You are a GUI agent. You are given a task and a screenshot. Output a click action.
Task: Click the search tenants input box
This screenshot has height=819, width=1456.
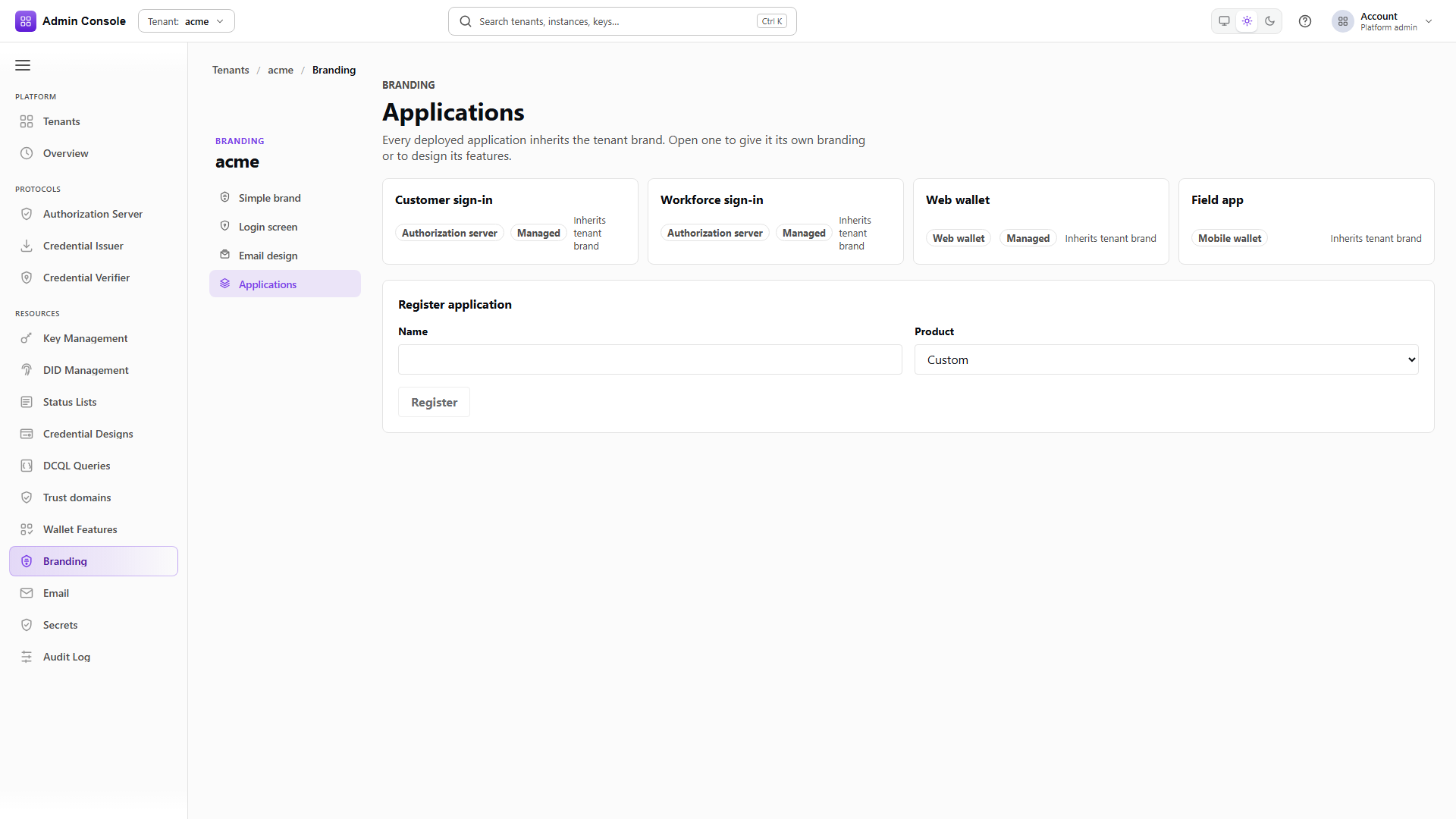tap(623, 21)
